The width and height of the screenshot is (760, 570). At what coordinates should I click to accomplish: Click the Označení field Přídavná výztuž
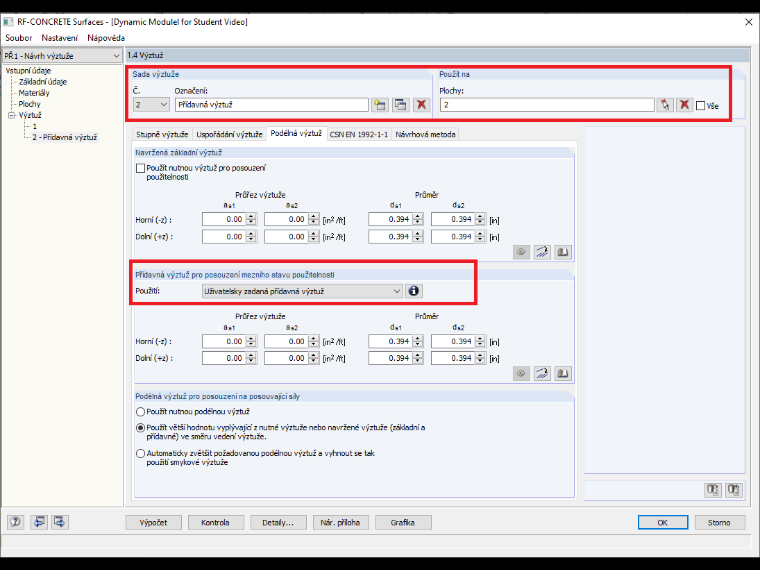pyautogui.click(x=271, y=105)
